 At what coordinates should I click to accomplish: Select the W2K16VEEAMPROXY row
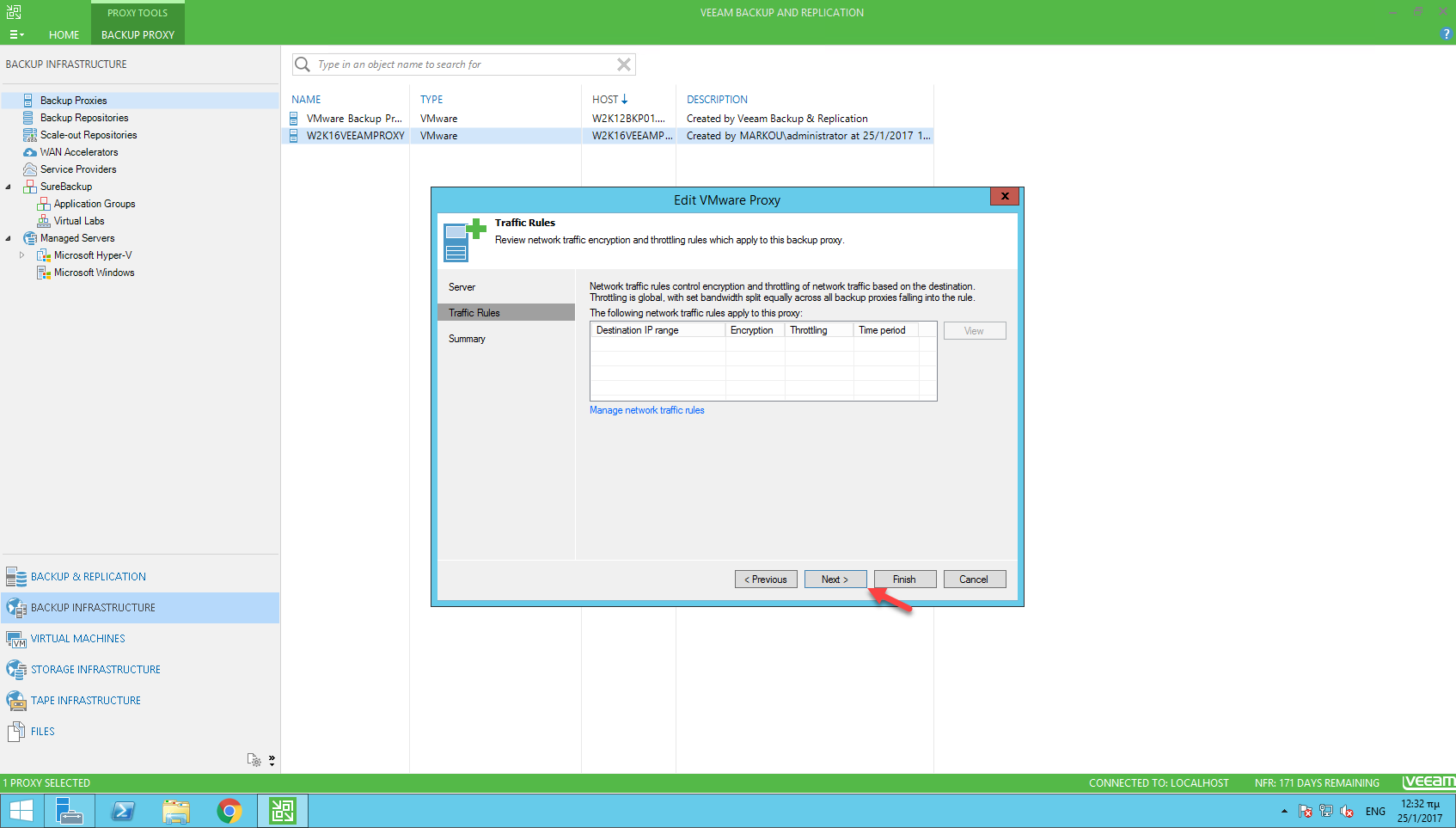coord(608,136)
